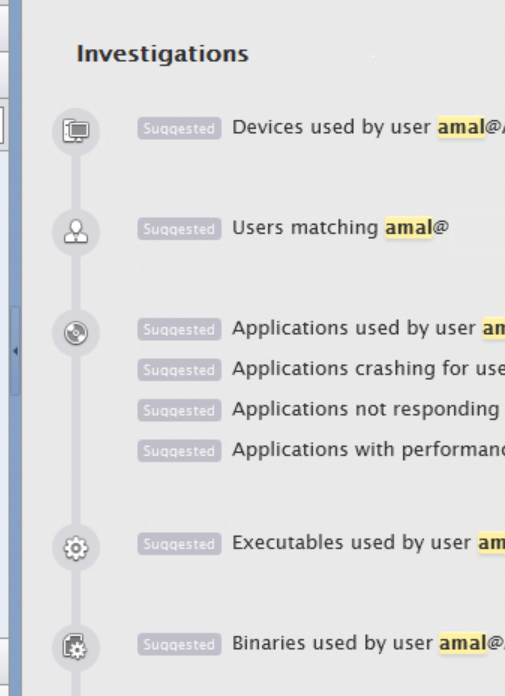Click Suggested badge beside Binaries used
The height and width of the screenshot is (696, 505).
(x=179, y=644)
